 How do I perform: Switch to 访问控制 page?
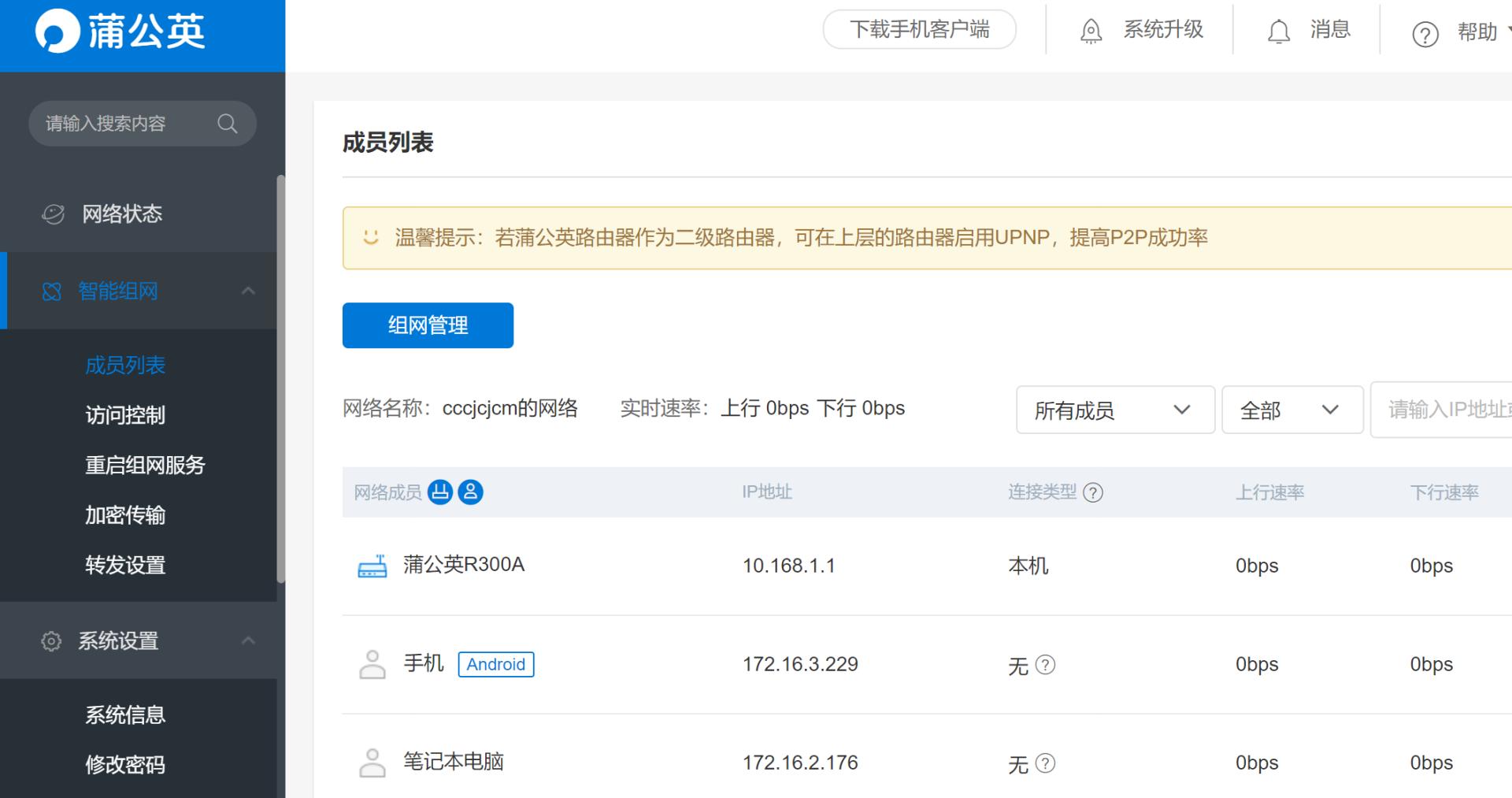[124, 415]
